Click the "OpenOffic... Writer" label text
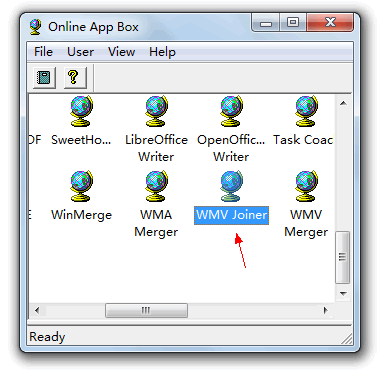This screenshot has height=371, width=378. point(231,148)
